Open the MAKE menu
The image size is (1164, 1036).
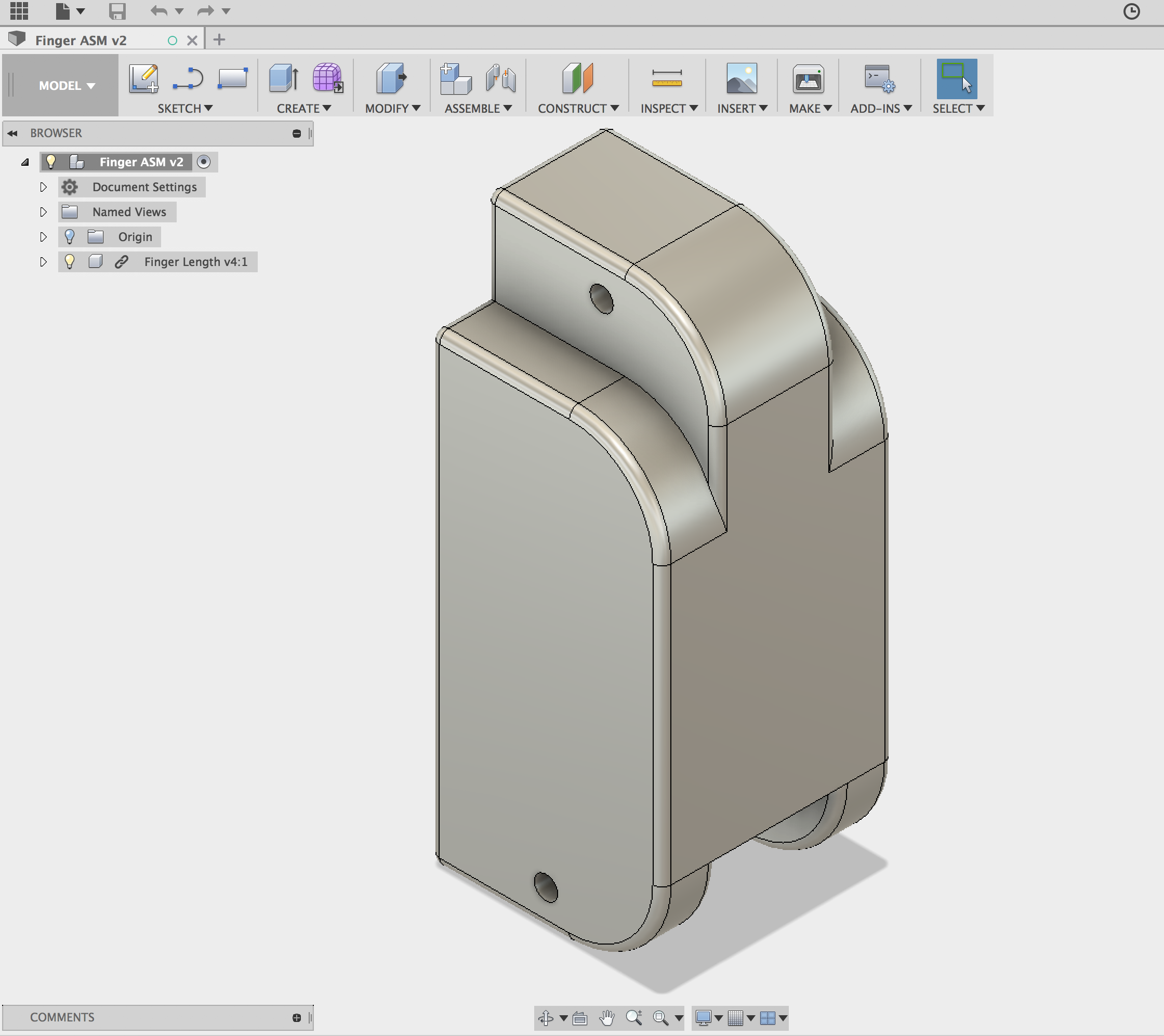tap(810, 108)
